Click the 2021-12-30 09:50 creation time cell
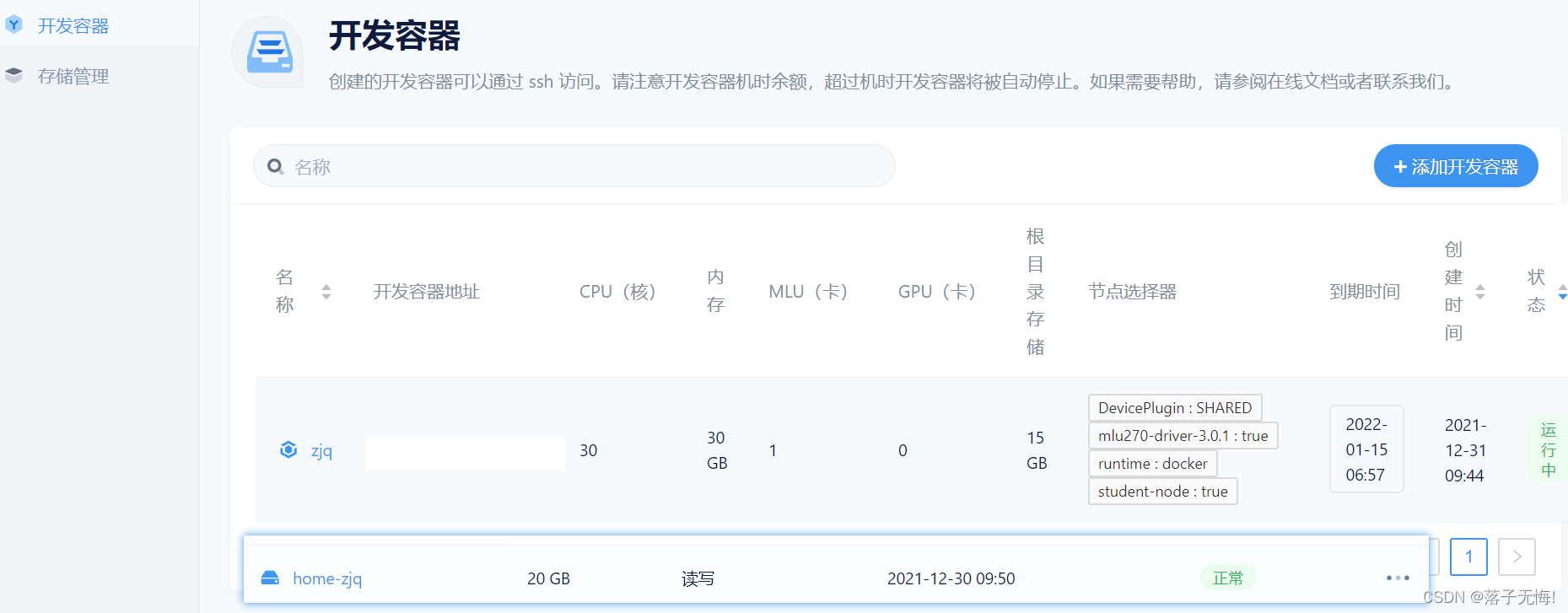The height and width of the screenshot is (613, 1568). (951, 578)
